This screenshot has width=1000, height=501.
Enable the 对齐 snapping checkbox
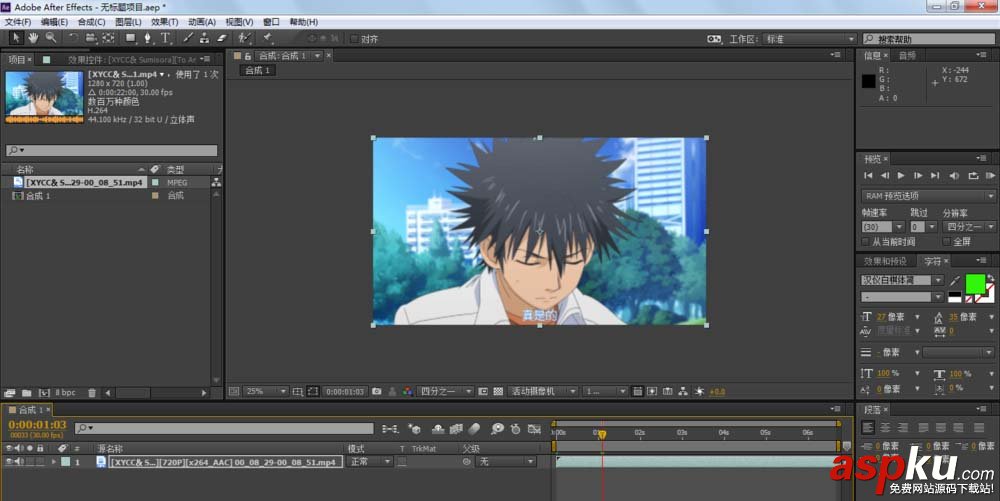[x=355, y=39]
